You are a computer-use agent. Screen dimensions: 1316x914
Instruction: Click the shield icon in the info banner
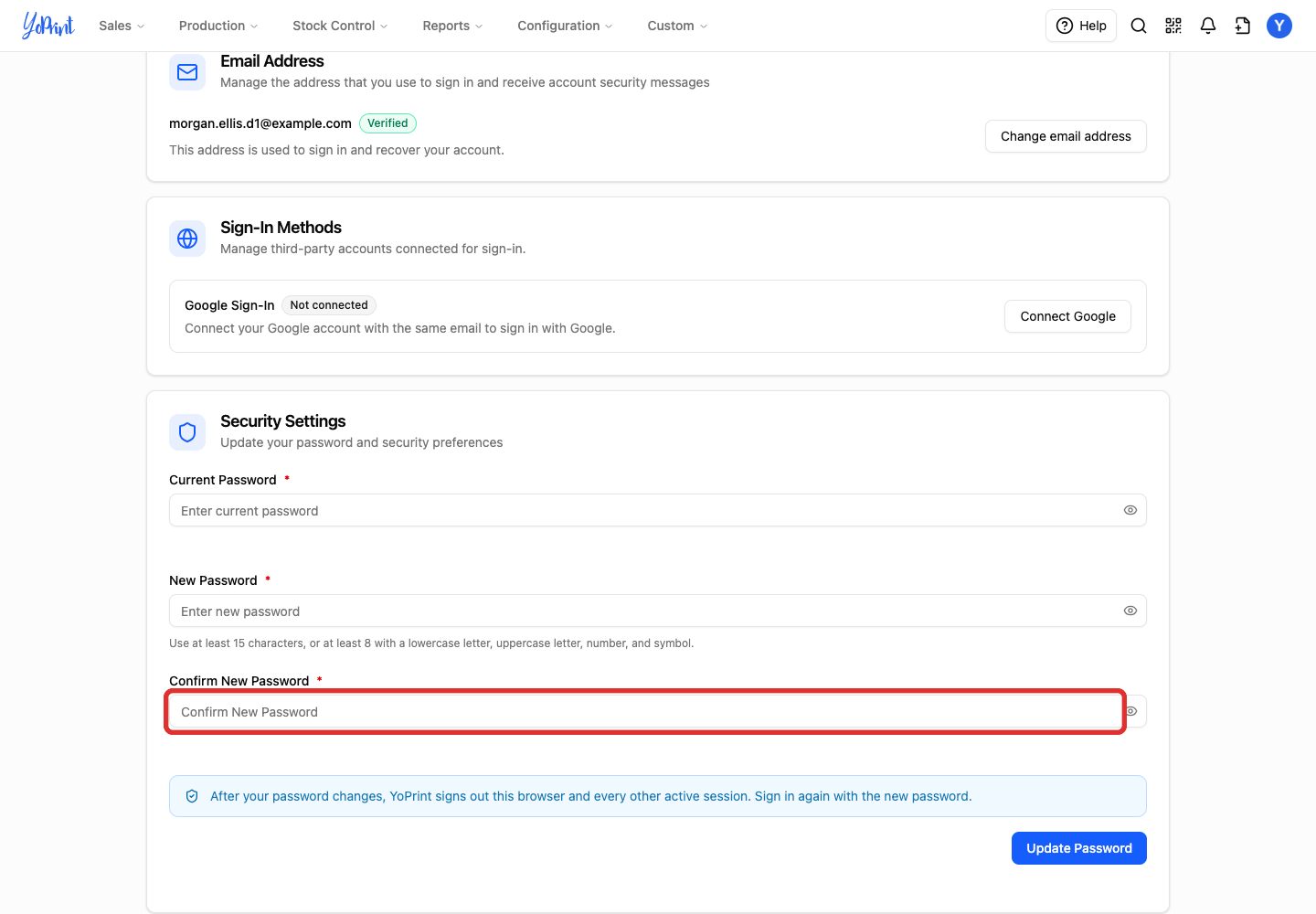pos(192,796)
